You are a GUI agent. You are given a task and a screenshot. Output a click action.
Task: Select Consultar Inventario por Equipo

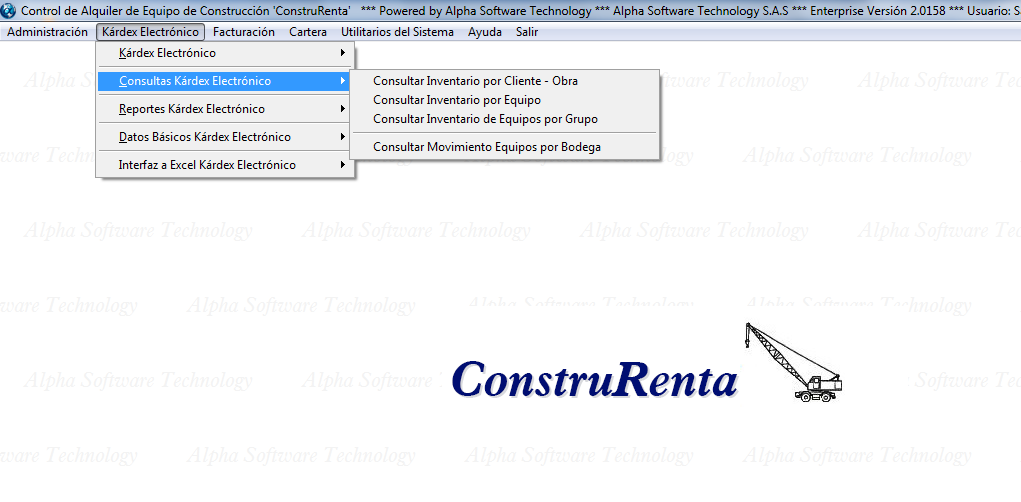point(456,100)
